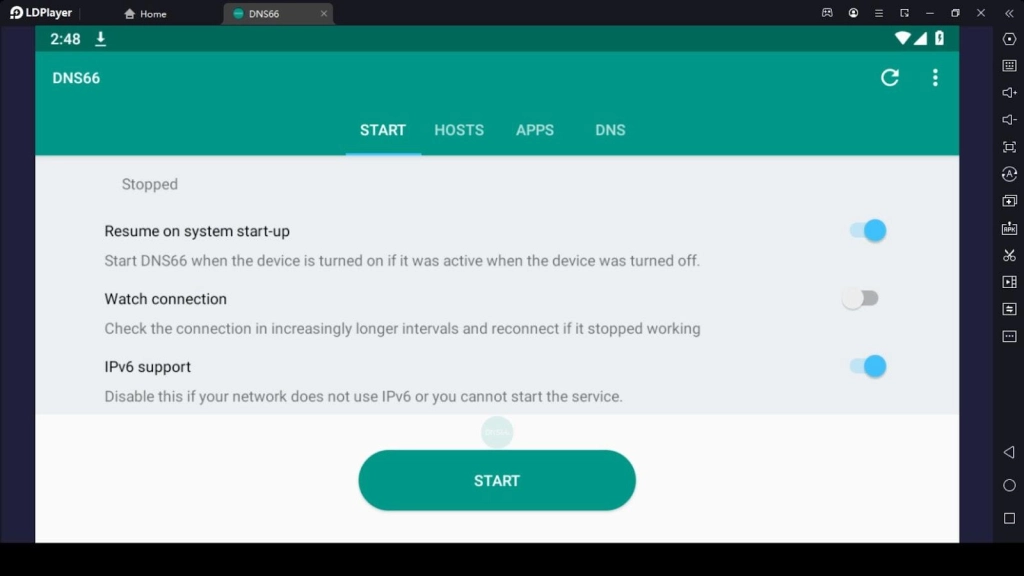The image size is (1024, 576).
Task: Tap the Android recent apps square button
Action: click(1009, 519)
